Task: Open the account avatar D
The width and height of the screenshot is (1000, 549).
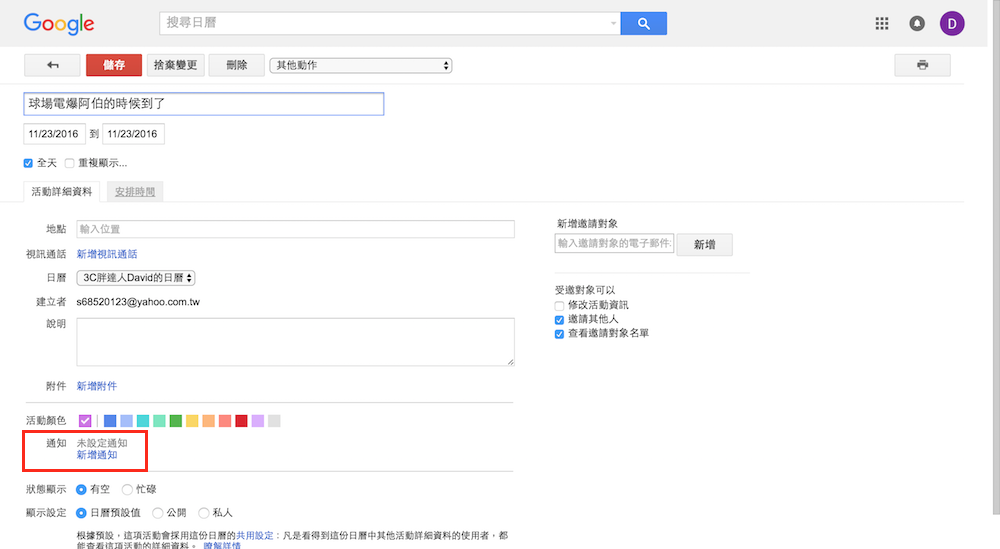Action: (x=952, y=24)
